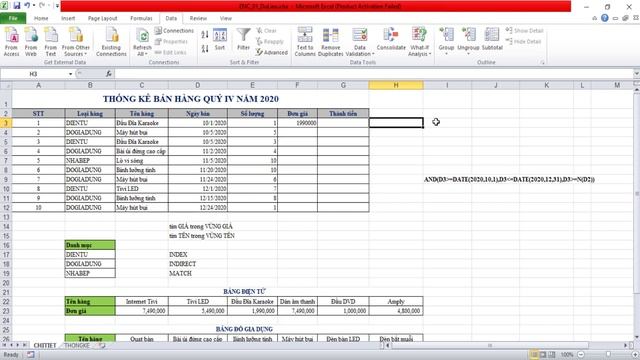Select the AND(D3>=DATE formula text cell

click(509, 179)
